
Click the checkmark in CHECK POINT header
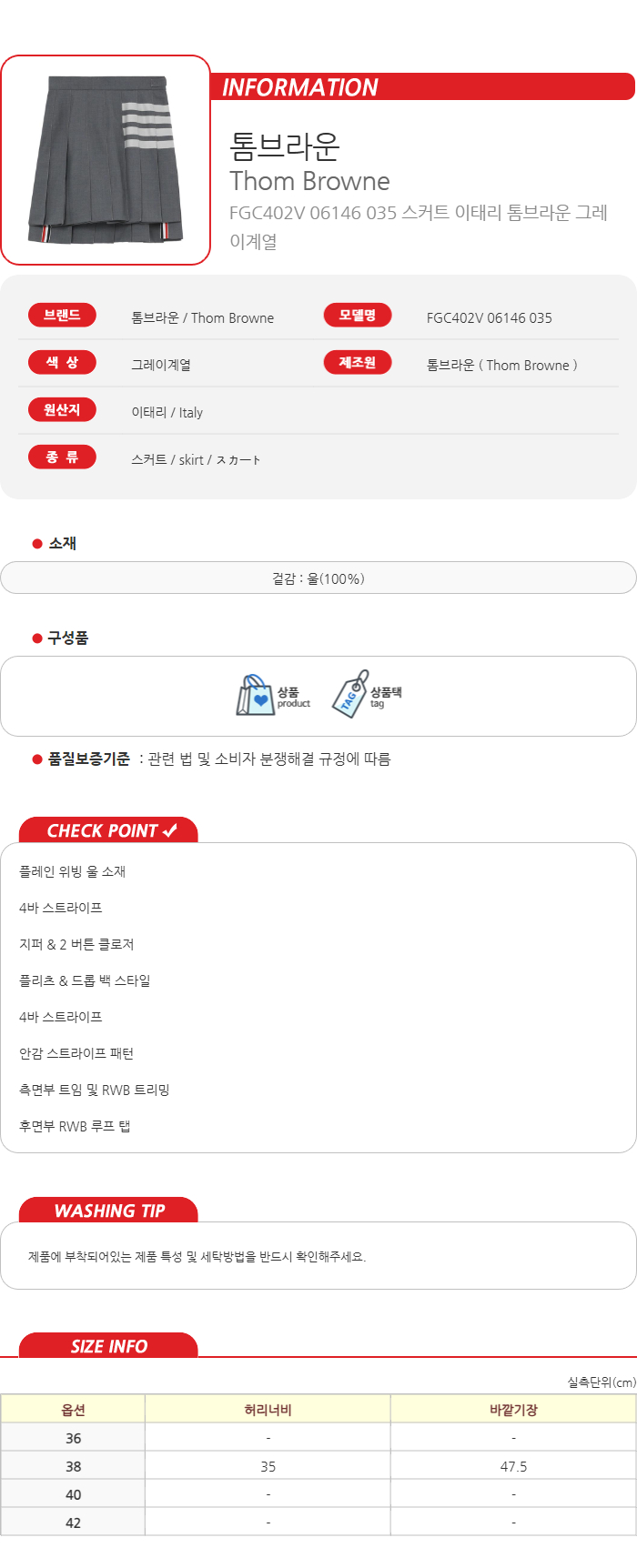click(x=169, y=830)
